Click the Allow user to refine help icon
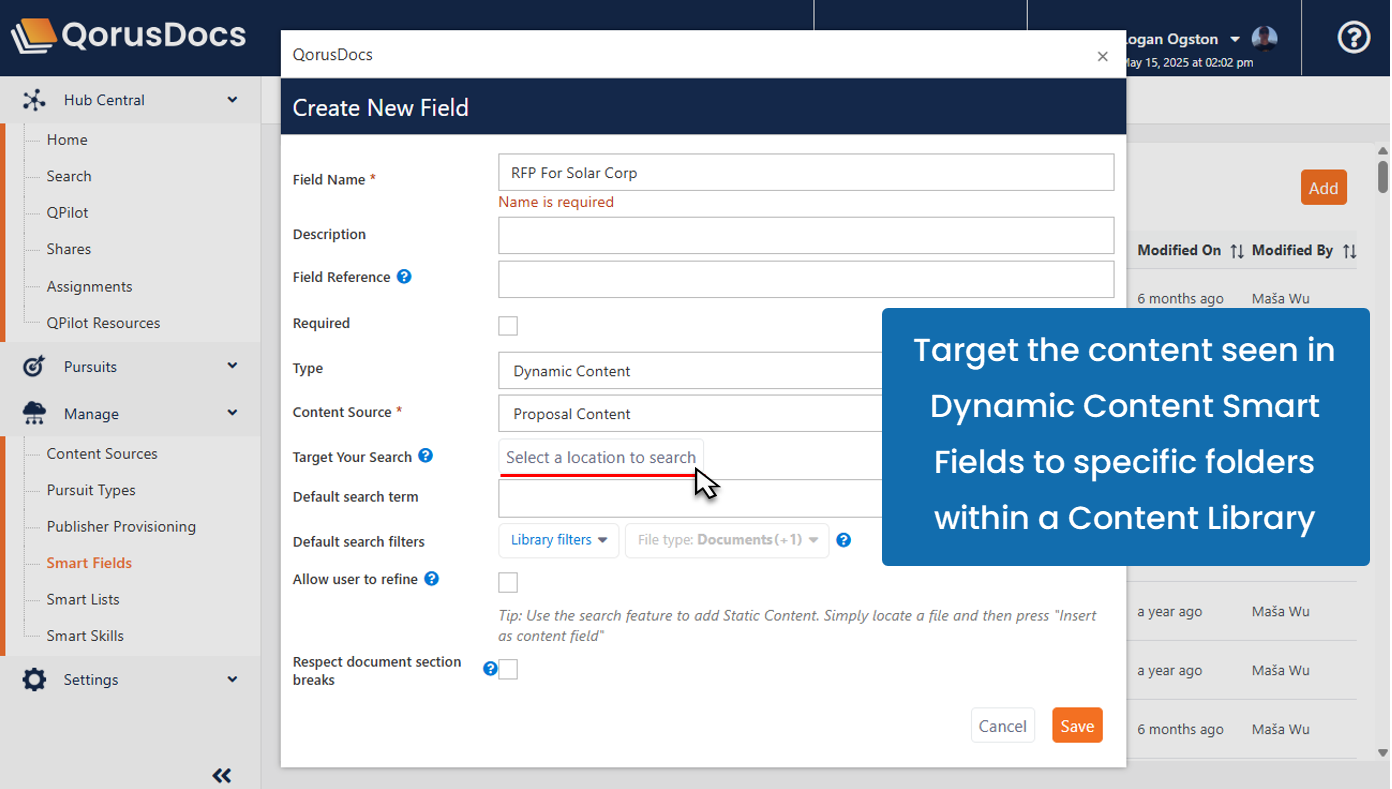 tap(431, 578)
